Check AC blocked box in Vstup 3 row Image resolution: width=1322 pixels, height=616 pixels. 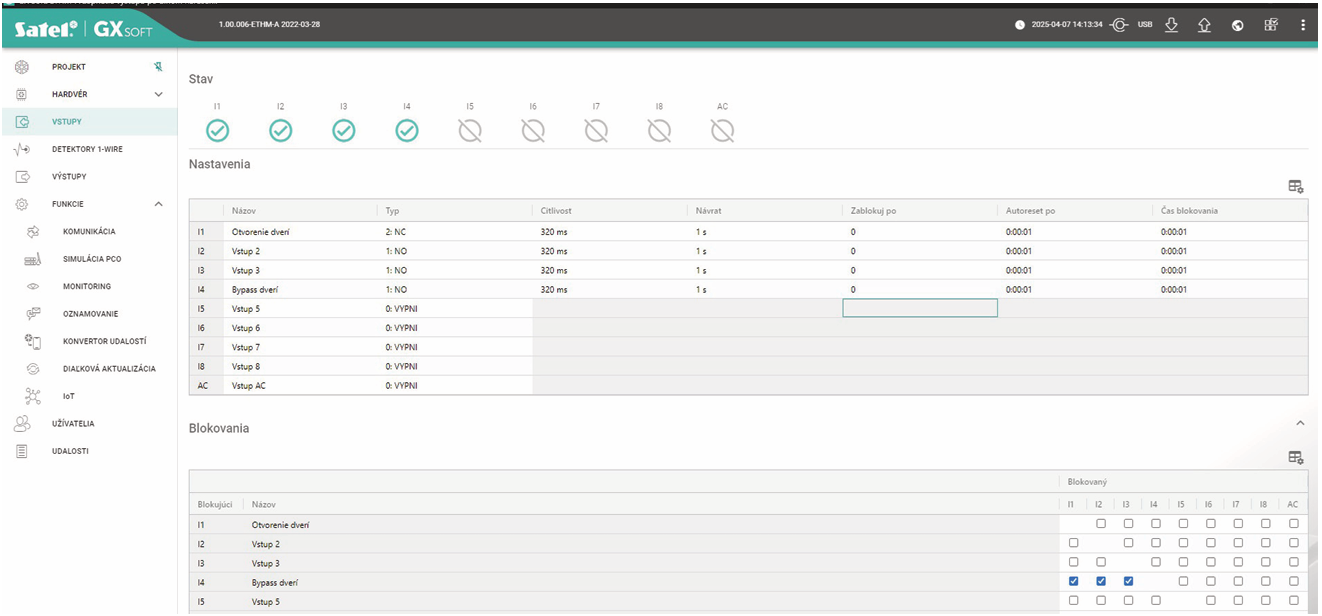coord(1294,563)
